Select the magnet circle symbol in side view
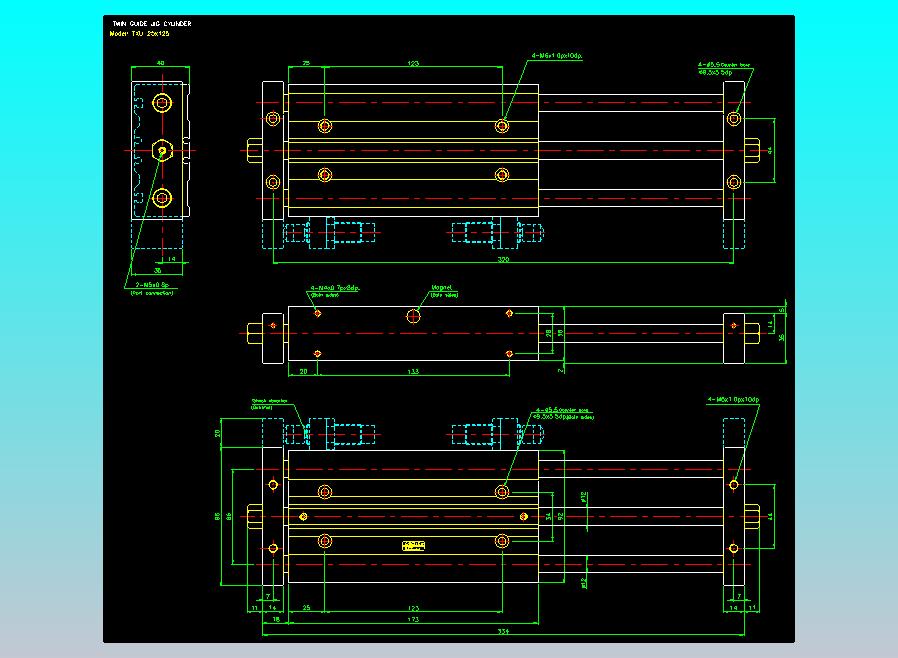 pyautogui.click(x=413, y=316)
